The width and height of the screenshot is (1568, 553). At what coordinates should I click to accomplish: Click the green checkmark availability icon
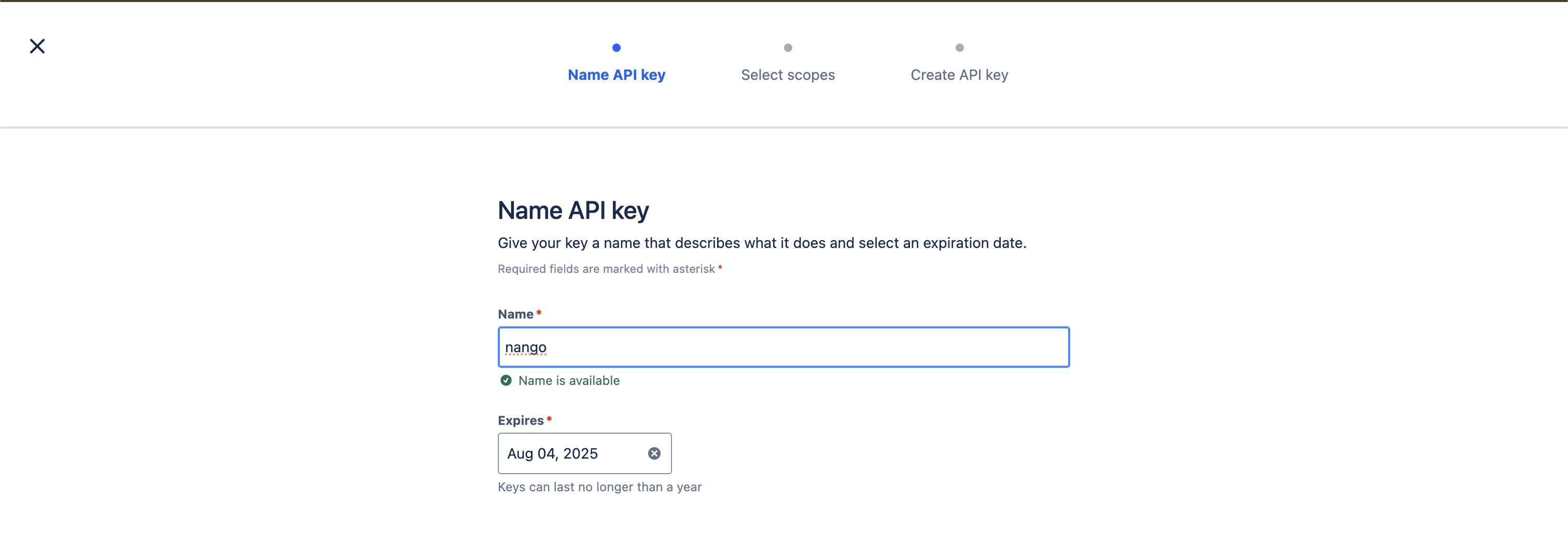tap(506, 381)
